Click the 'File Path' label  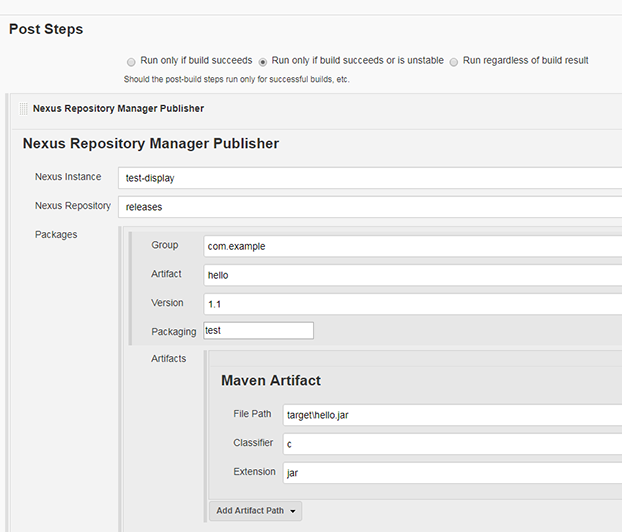pyautogui.click(x=252, y=414)
